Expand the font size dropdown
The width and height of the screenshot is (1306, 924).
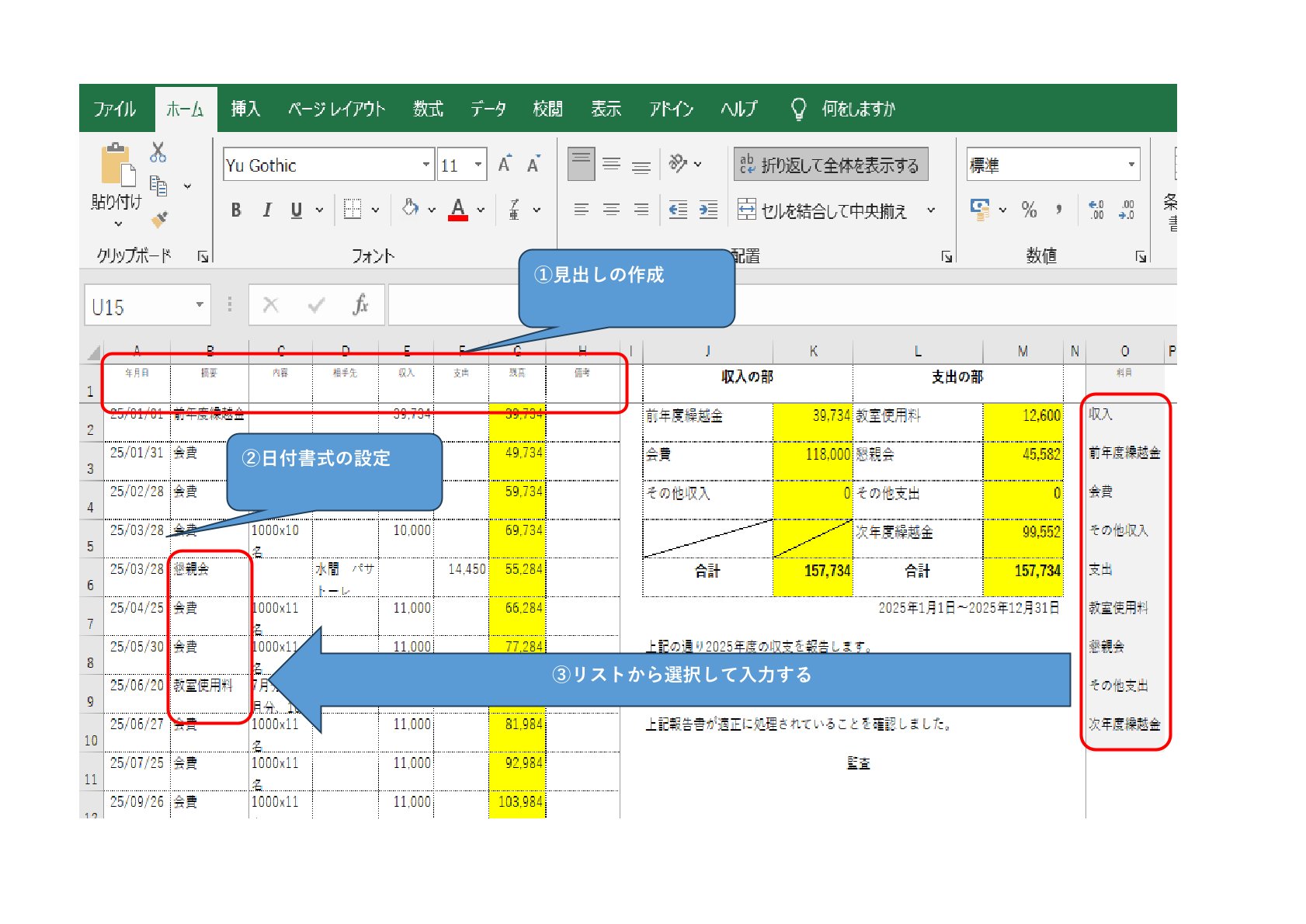pos(478,165)
